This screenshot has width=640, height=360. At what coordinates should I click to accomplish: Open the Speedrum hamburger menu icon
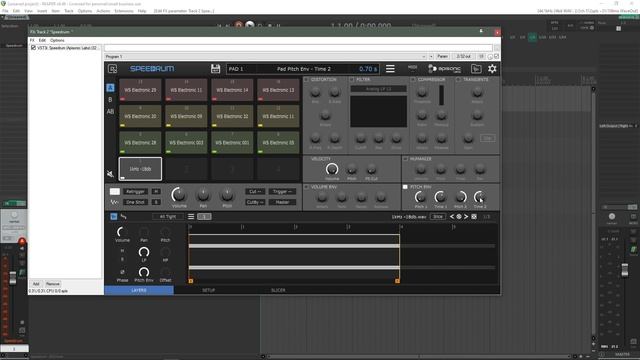point(390,69)
